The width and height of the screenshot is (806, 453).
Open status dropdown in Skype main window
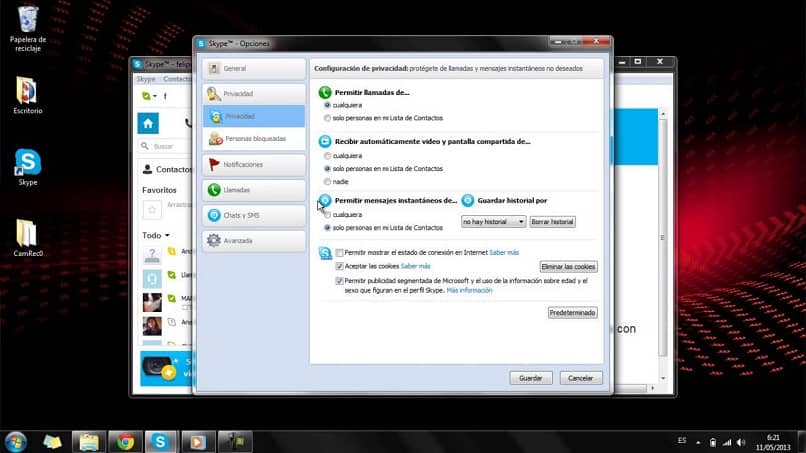[149, 96]
